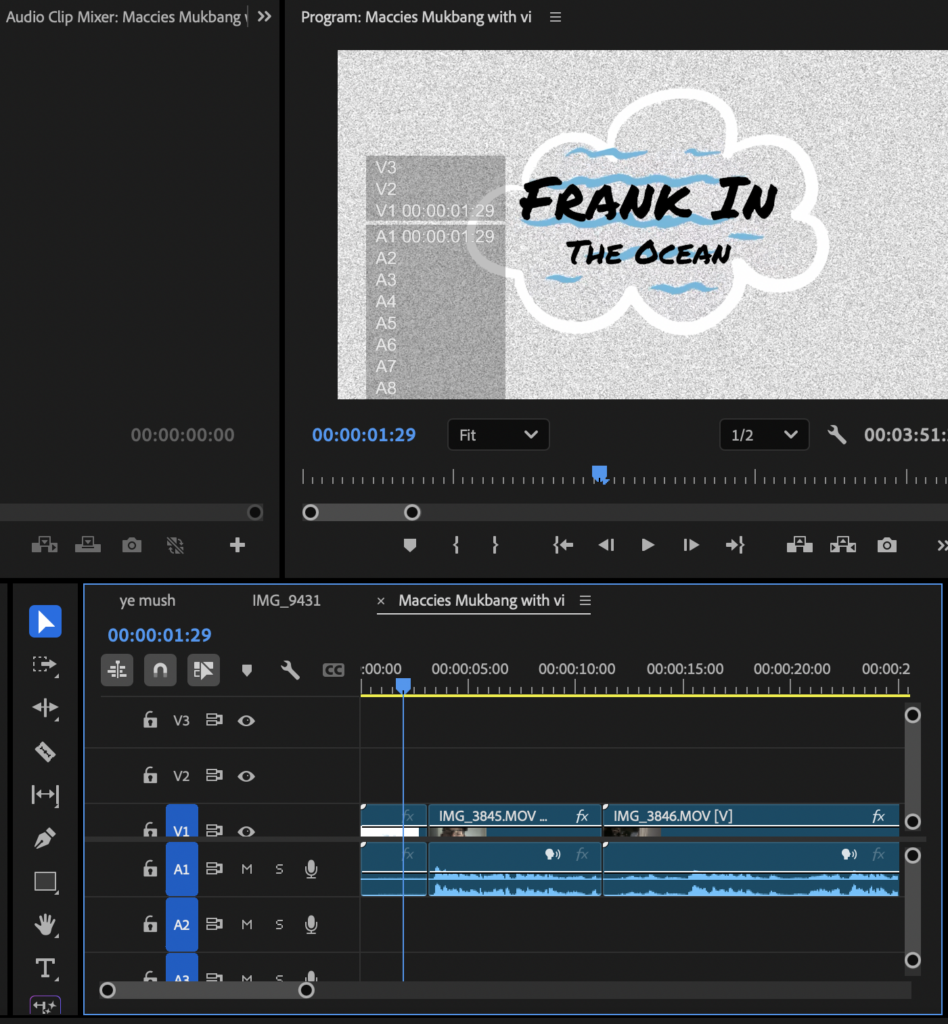
Task: Select the Rectangle tool
Action: click(x=45, y=882)
